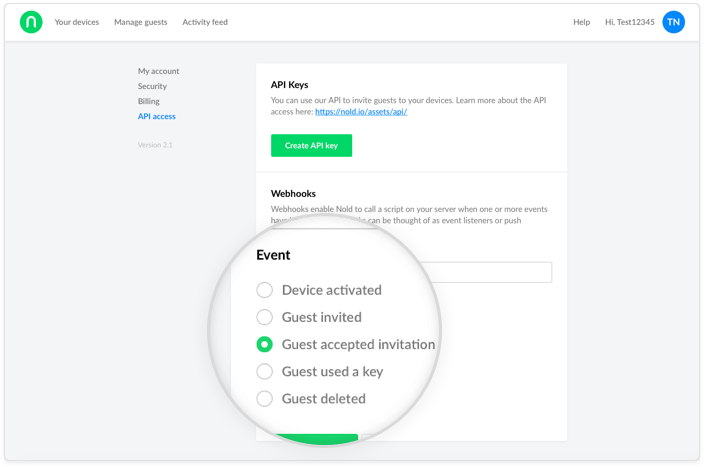Select the Guest accepted invitation radio button
704x467 pixels.
[264, 344]
